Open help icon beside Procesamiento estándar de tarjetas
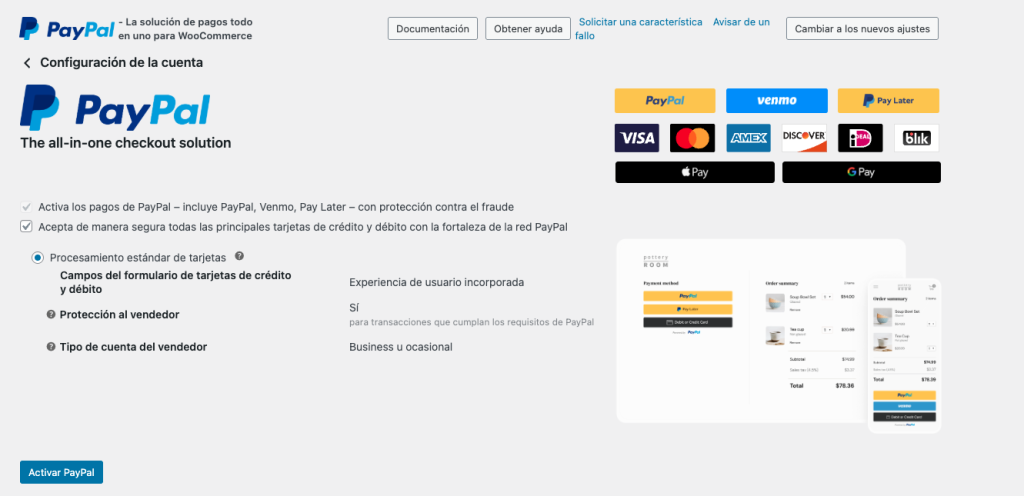This screenshot has height=496, width=1024. pos(239,256)
